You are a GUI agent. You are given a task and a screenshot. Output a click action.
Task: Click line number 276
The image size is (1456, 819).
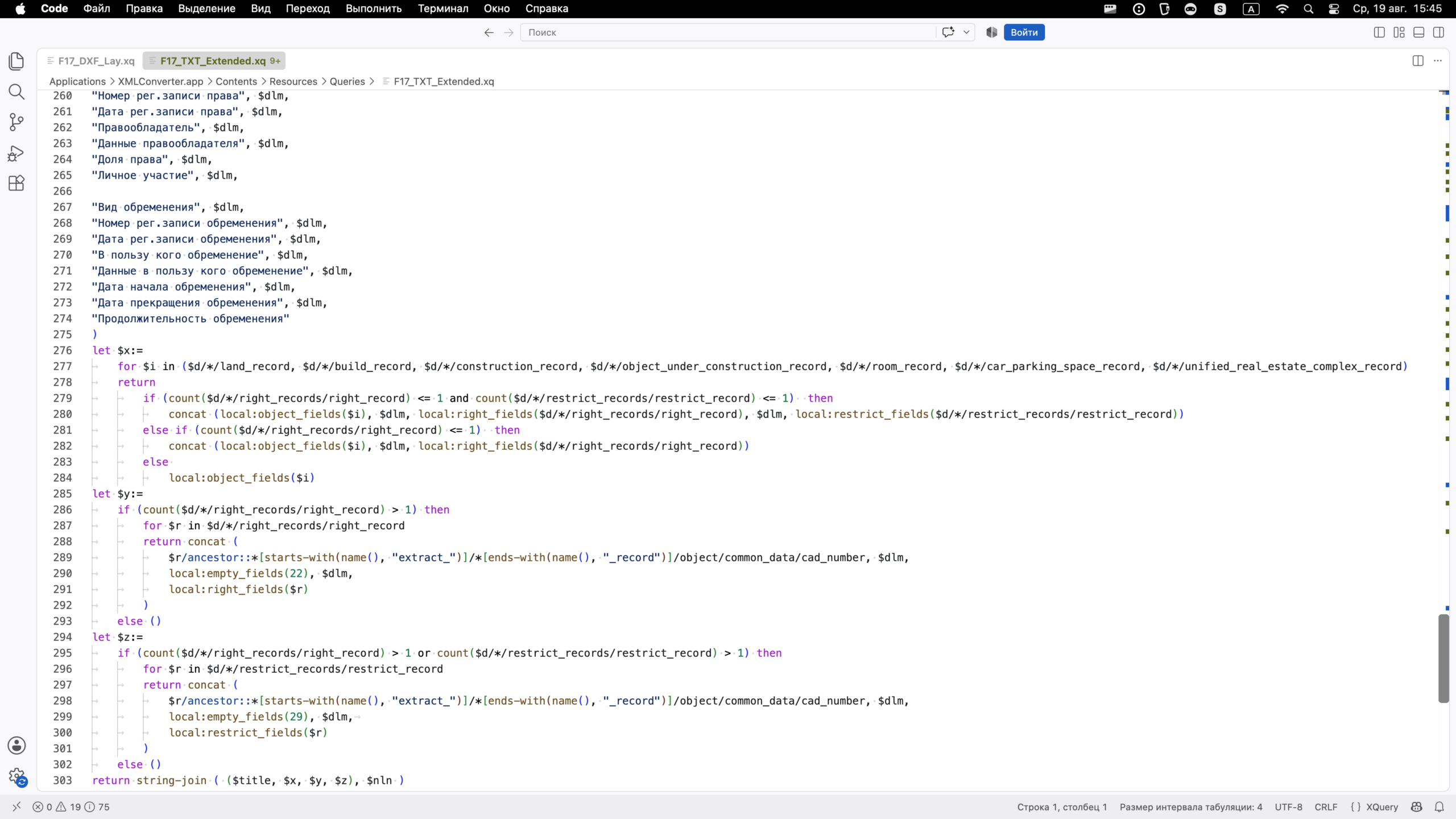tap(63, 350)
